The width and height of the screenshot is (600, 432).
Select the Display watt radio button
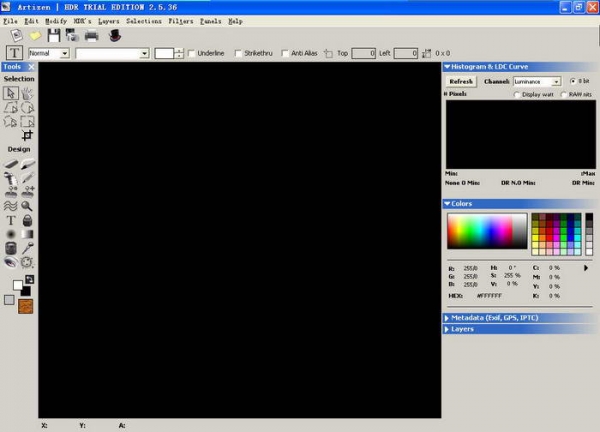[x=517, y=95]
